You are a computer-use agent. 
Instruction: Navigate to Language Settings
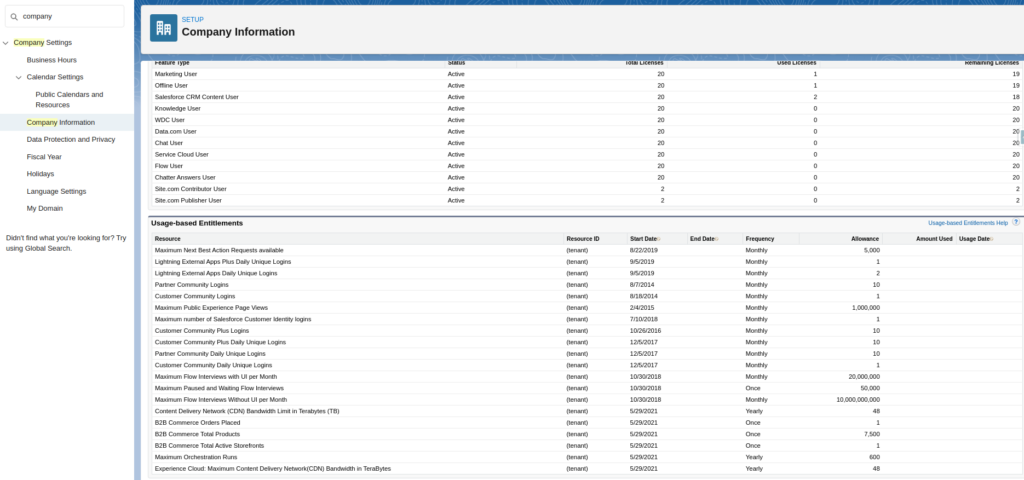[x=56, y=191]
